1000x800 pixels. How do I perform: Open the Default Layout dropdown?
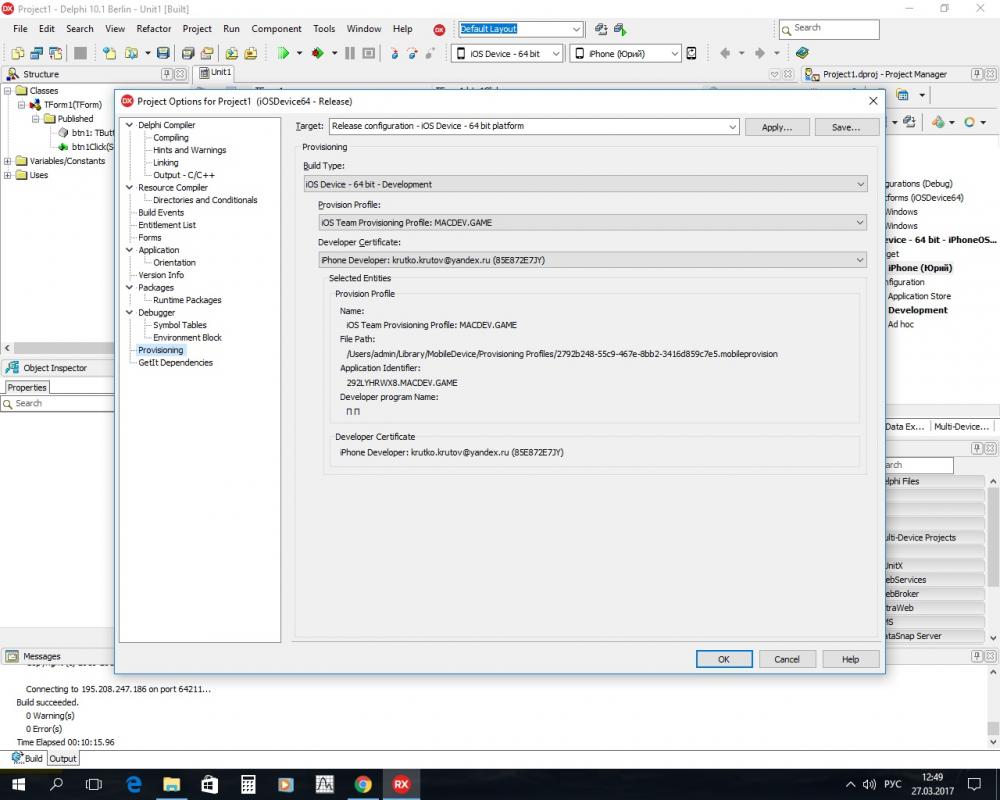[576, 29]
